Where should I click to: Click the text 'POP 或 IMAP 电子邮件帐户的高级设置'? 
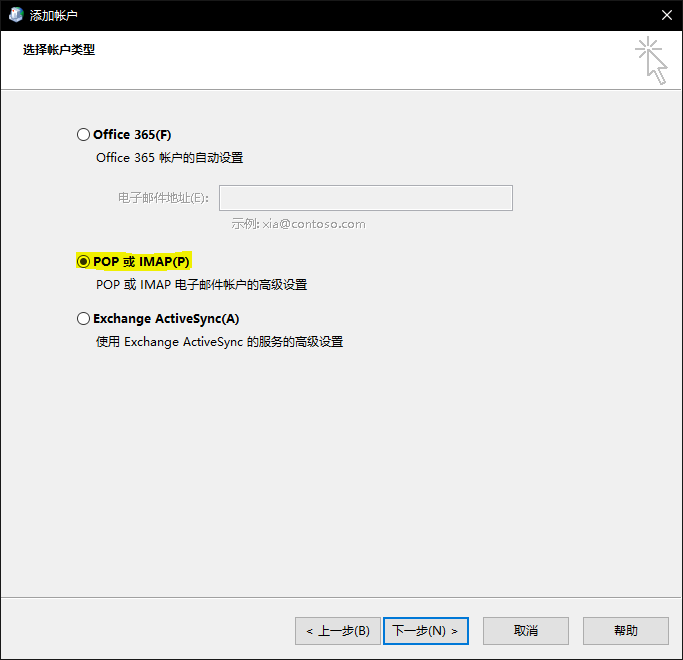pyautogui.click(x=201, y=285)
